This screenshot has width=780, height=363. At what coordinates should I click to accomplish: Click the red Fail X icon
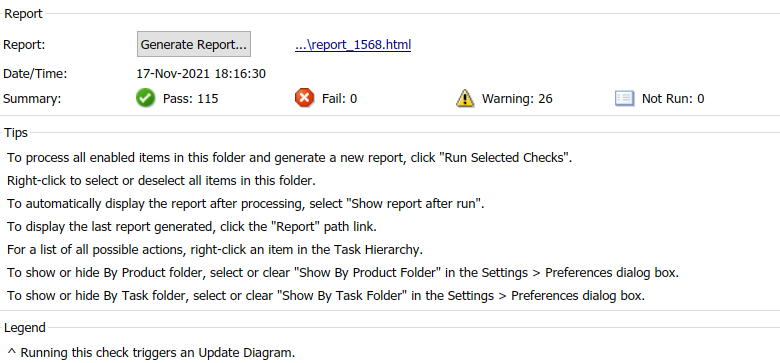tap(304, 98)
